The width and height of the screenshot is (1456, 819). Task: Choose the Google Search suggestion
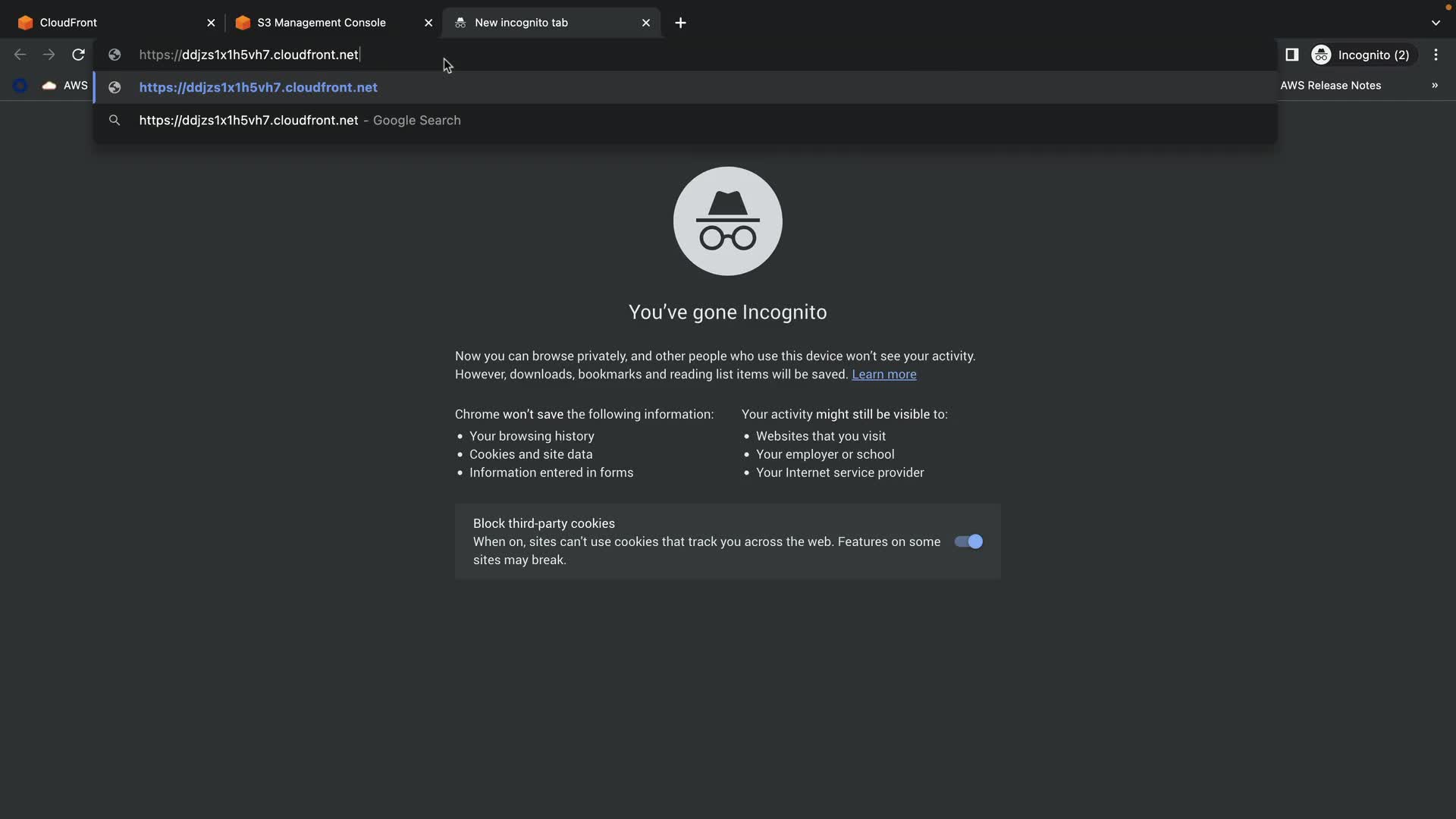300,121
